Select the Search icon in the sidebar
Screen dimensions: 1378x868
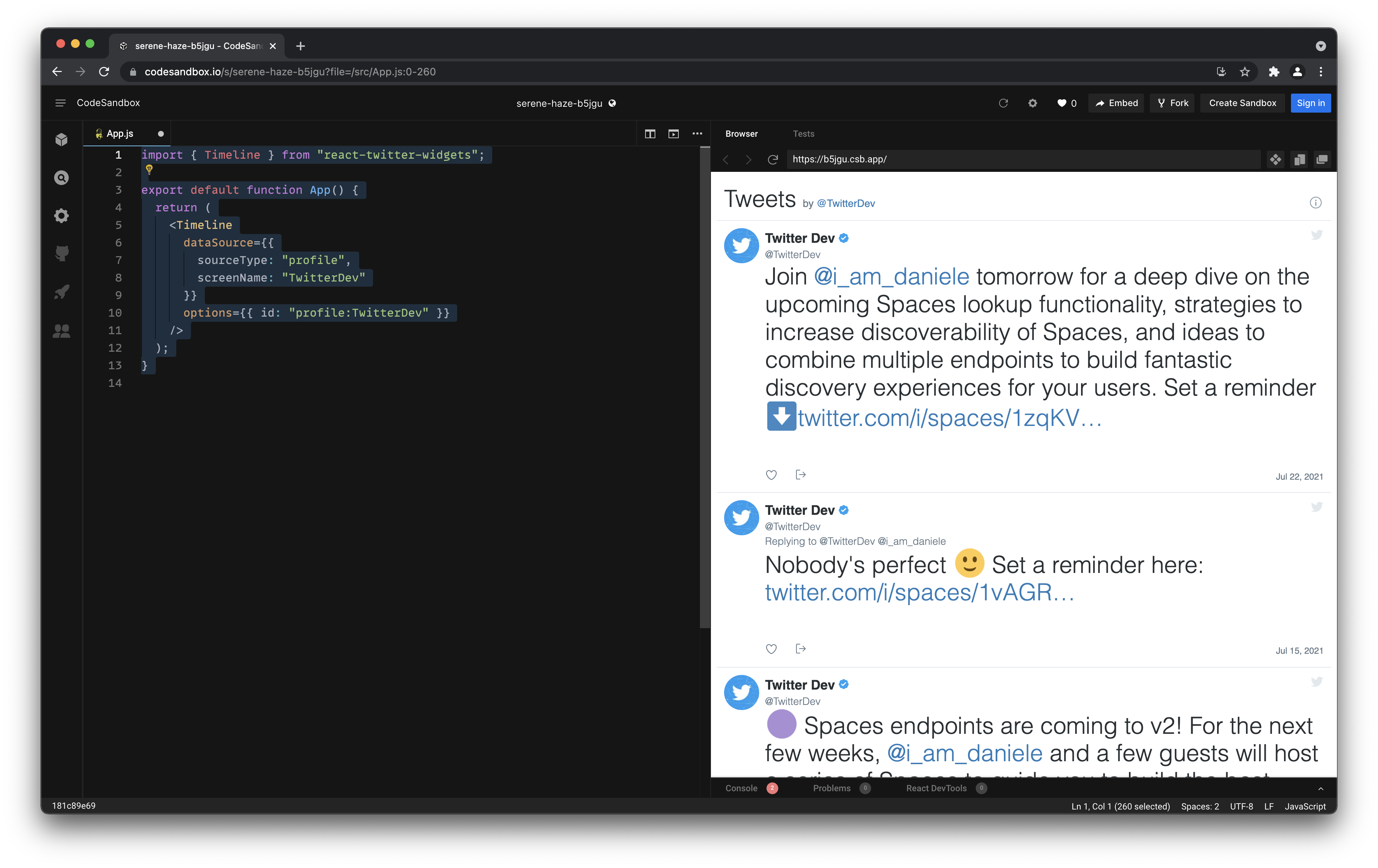coord(61,177)
